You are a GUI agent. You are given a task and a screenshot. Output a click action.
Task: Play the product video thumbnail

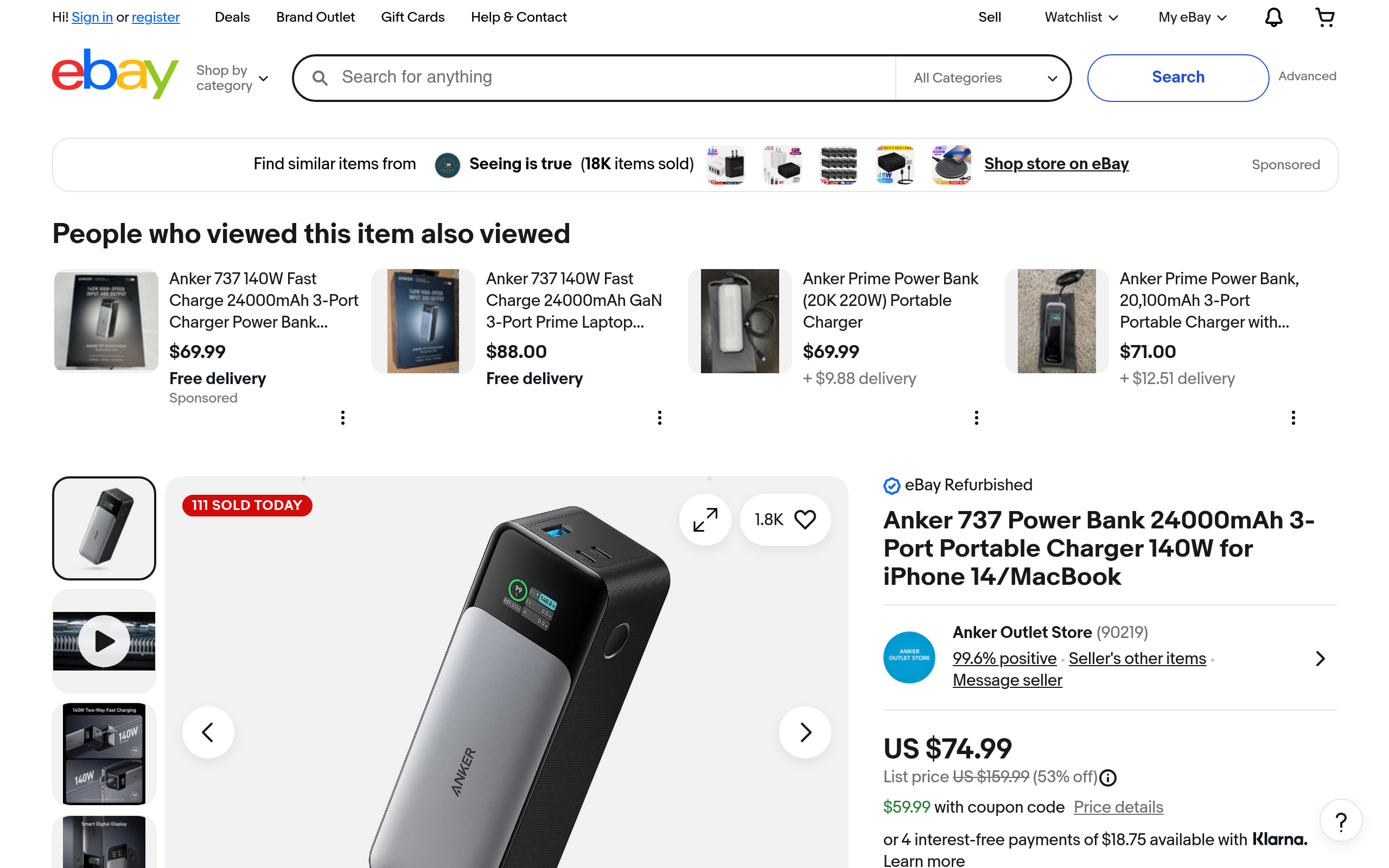[x=104, y=641]
